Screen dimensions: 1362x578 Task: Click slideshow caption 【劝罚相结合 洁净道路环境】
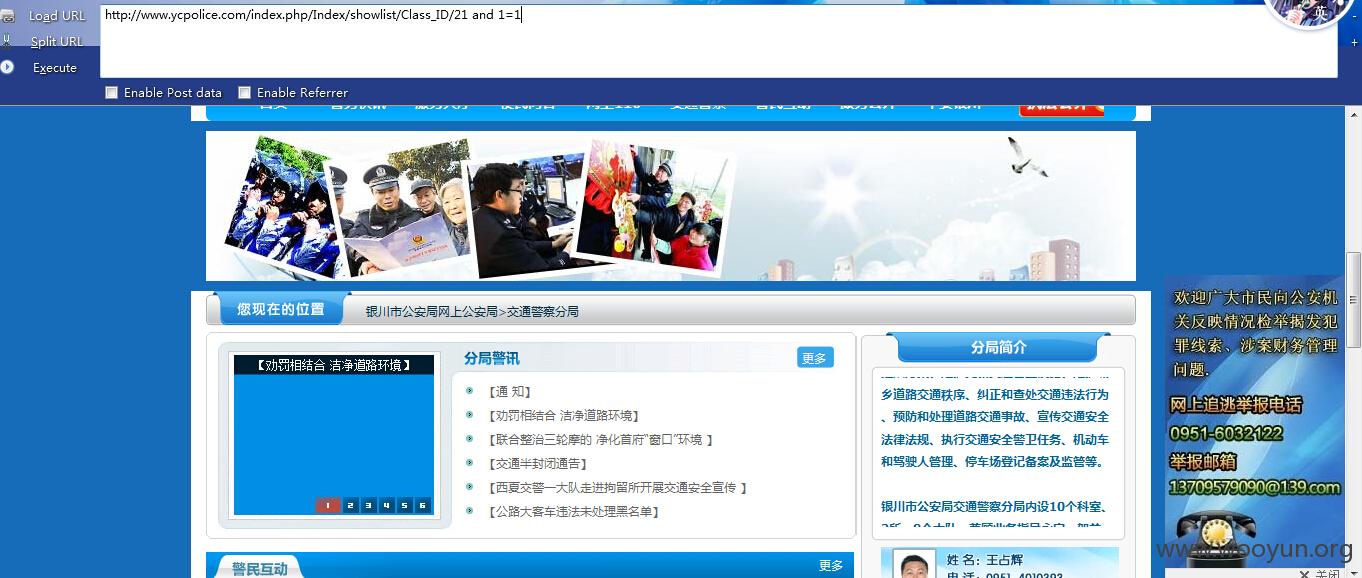tap(334, 365)
